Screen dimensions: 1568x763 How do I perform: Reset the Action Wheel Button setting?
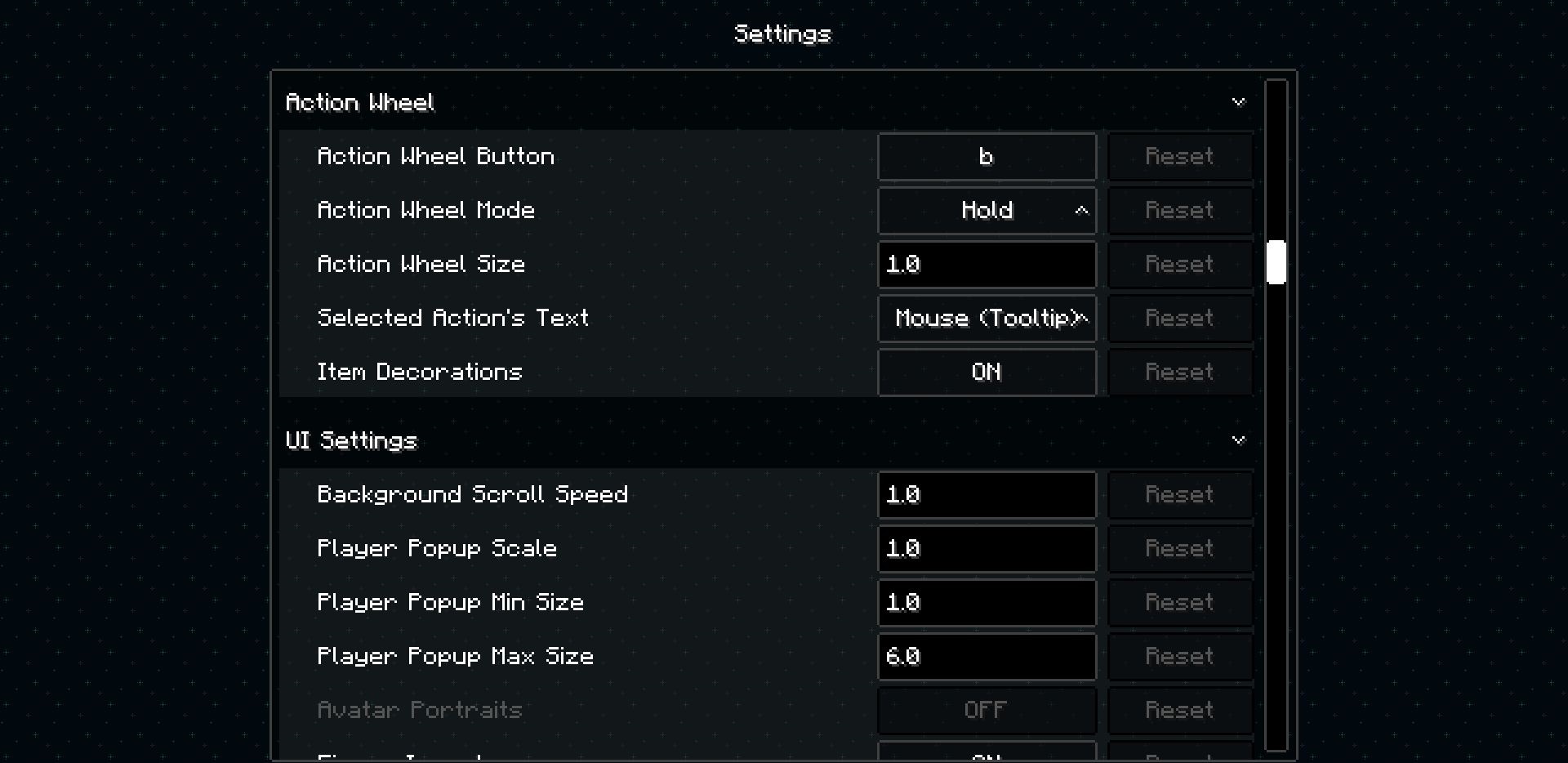[1179, 156]
